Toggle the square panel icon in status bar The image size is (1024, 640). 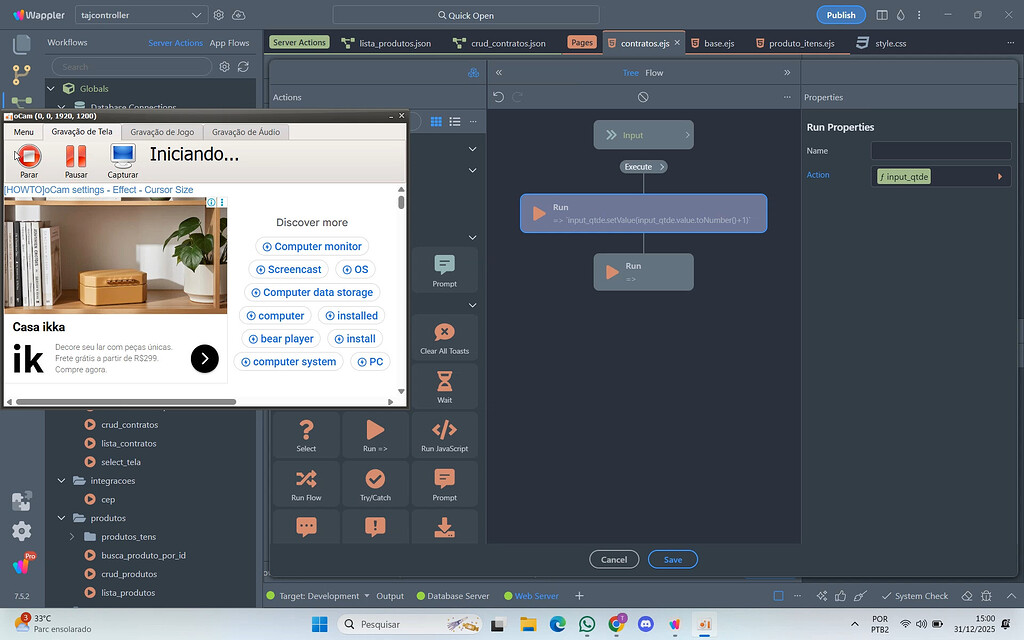778,596
